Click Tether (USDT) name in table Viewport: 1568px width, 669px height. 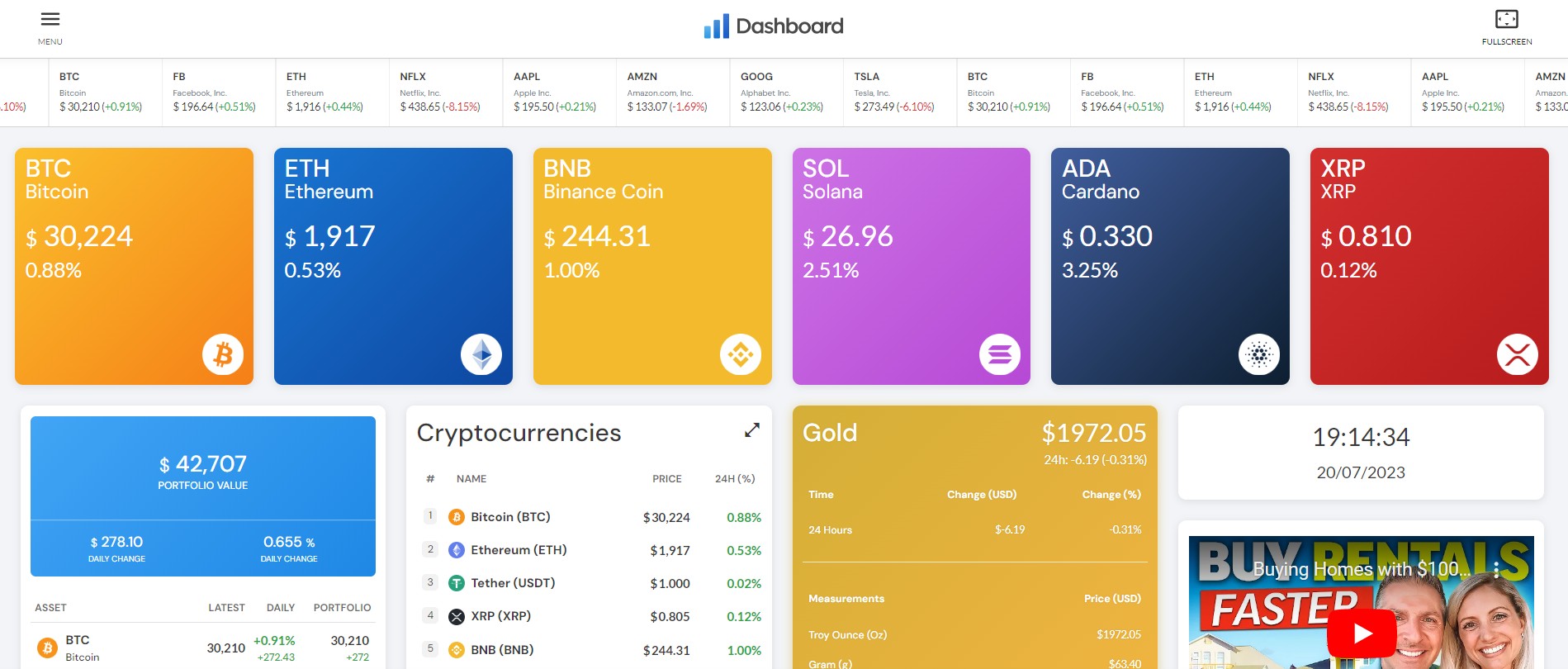click(513, 583)
